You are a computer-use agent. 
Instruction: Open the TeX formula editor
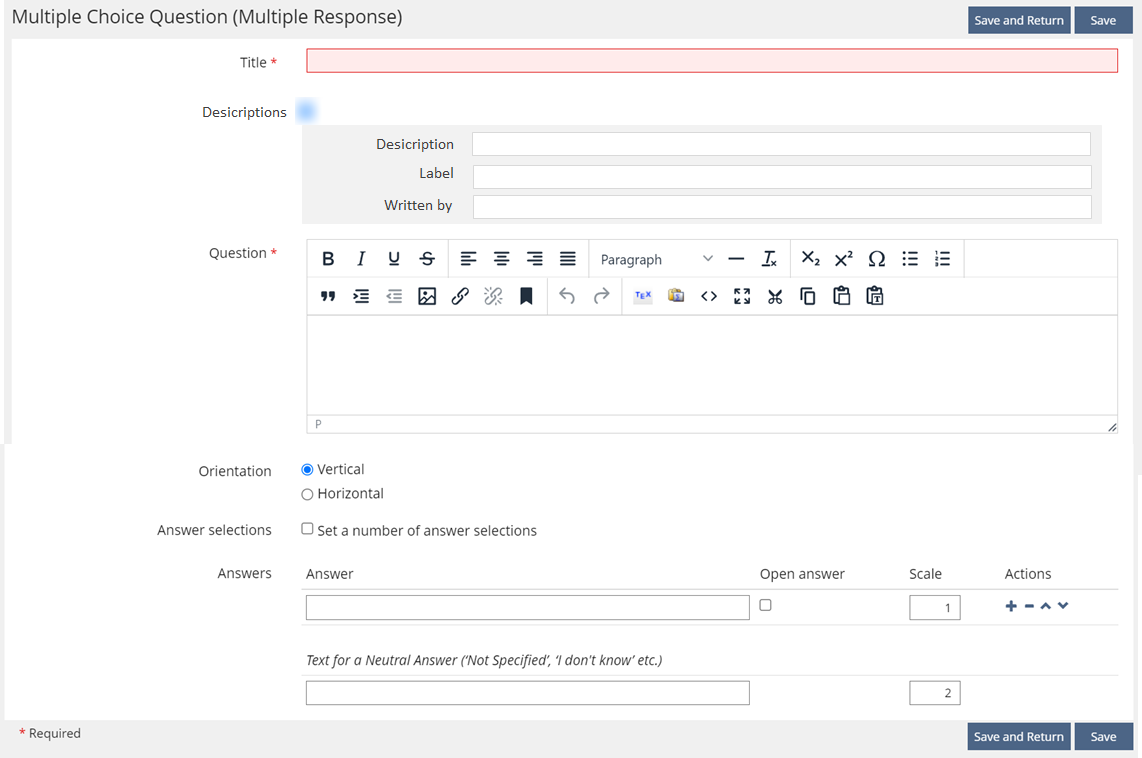pos(643,296)
